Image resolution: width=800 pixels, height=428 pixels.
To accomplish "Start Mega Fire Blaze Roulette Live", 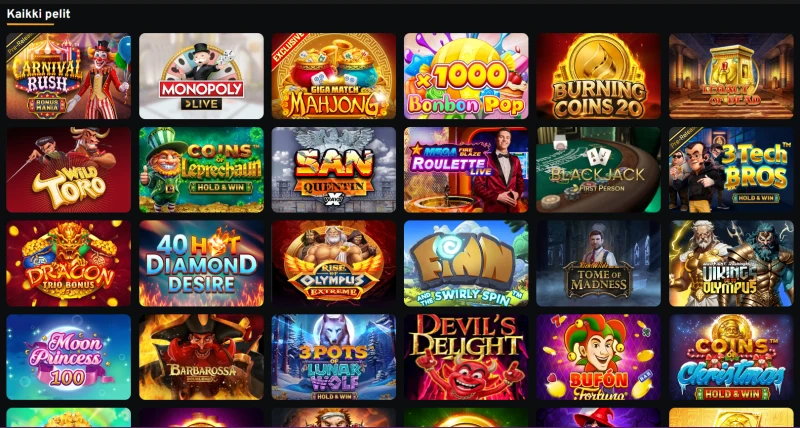I will pos(466,170).
